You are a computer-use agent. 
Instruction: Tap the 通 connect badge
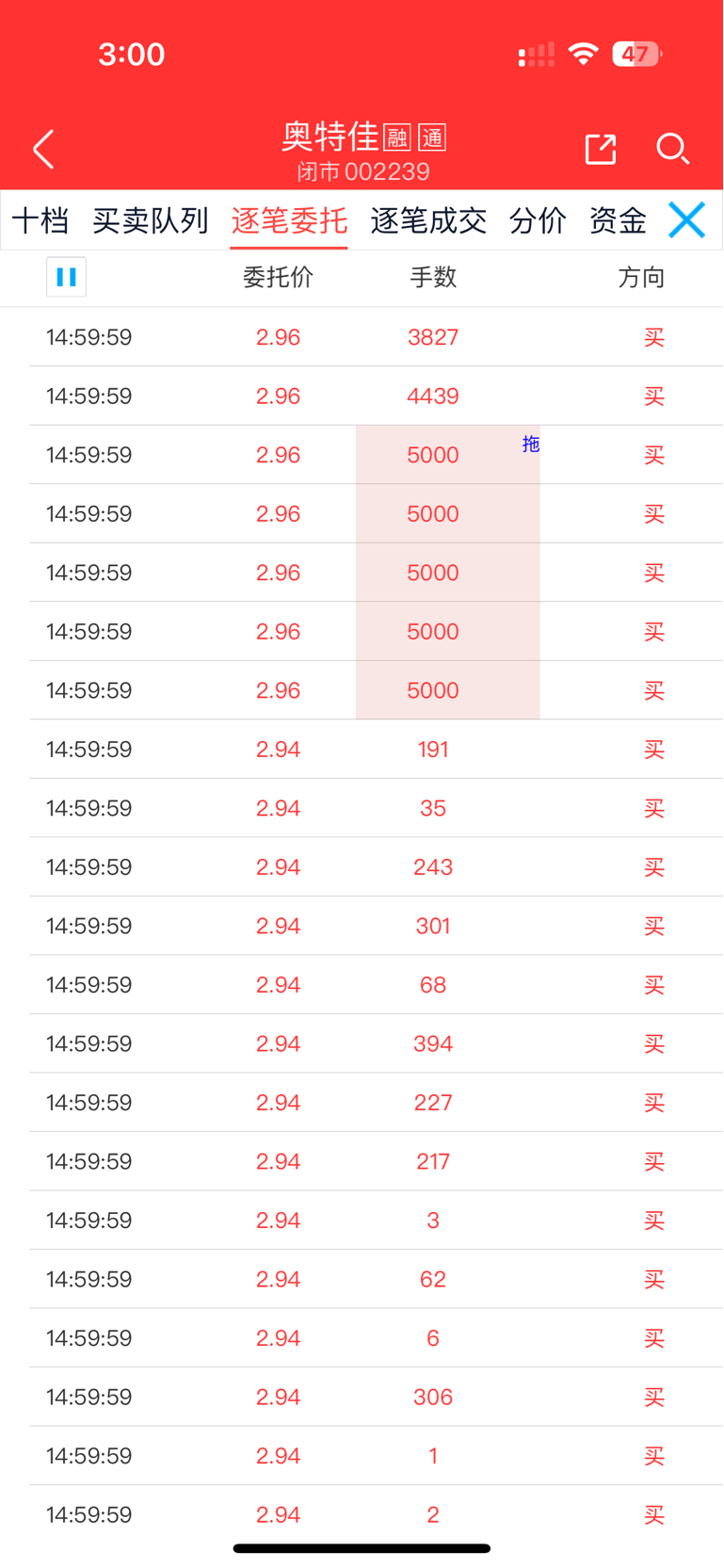(x=432, y=138)
